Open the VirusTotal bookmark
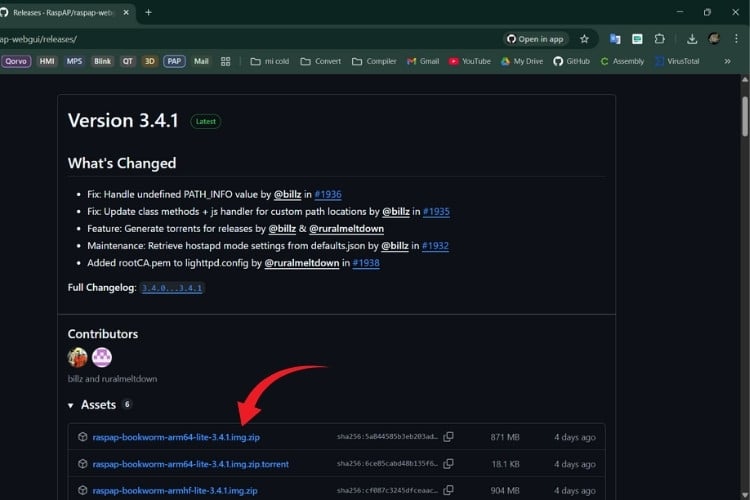Screen dimensions: 750x500 (x=678, y=61)
